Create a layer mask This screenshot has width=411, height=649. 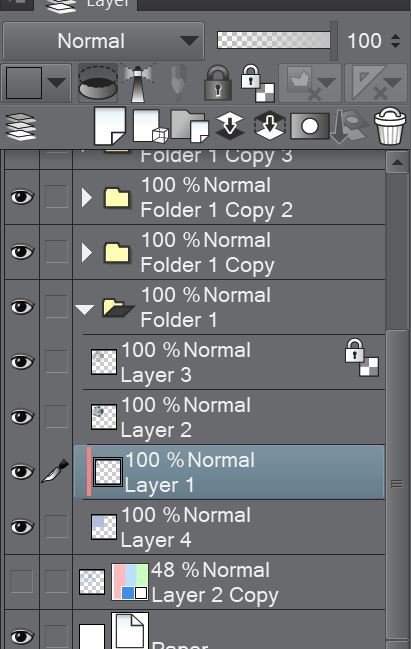tap(310, 126)
